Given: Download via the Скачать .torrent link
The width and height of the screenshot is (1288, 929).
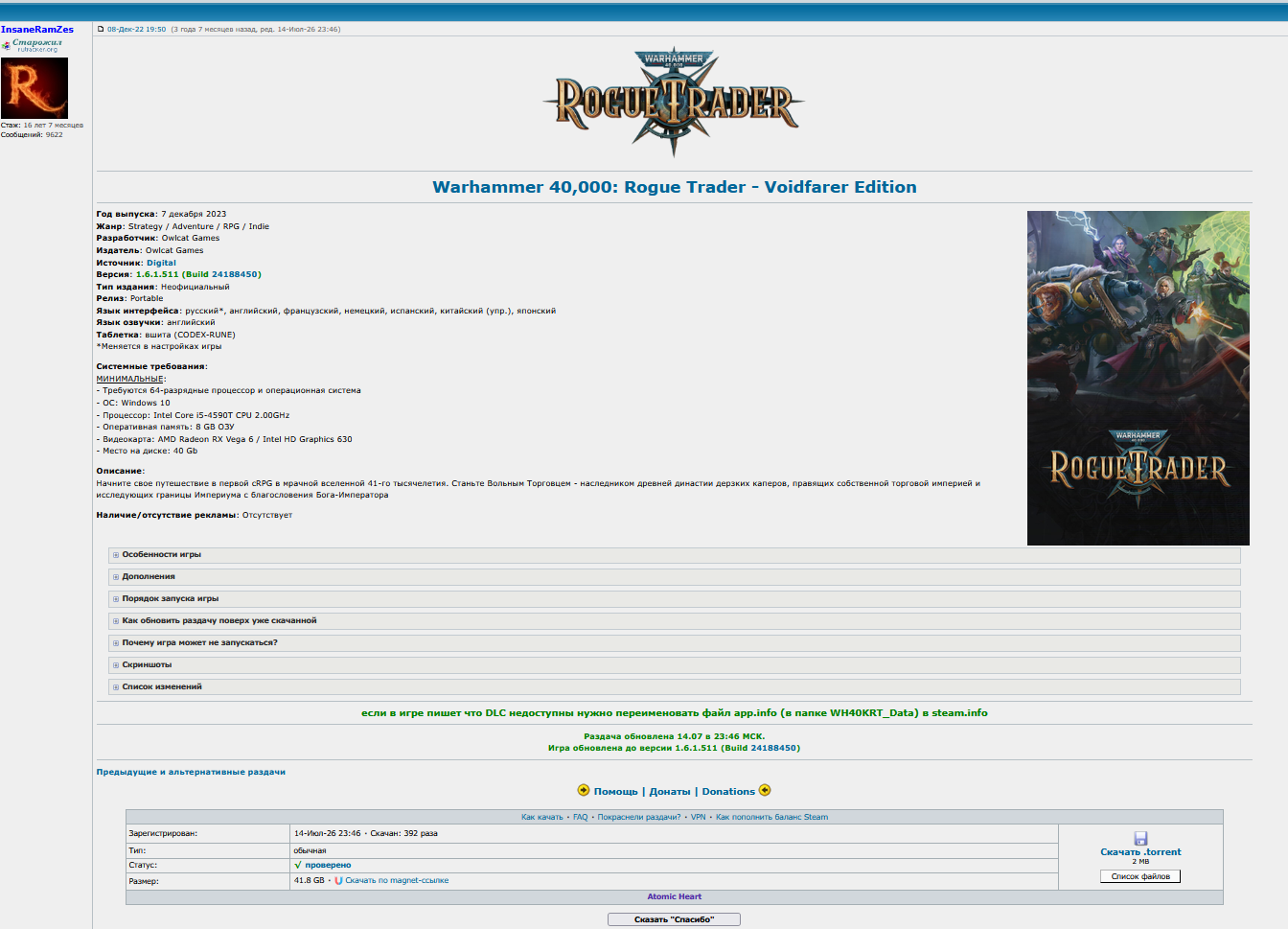Looking at the screenshot, I should (x=1140, y=852).
